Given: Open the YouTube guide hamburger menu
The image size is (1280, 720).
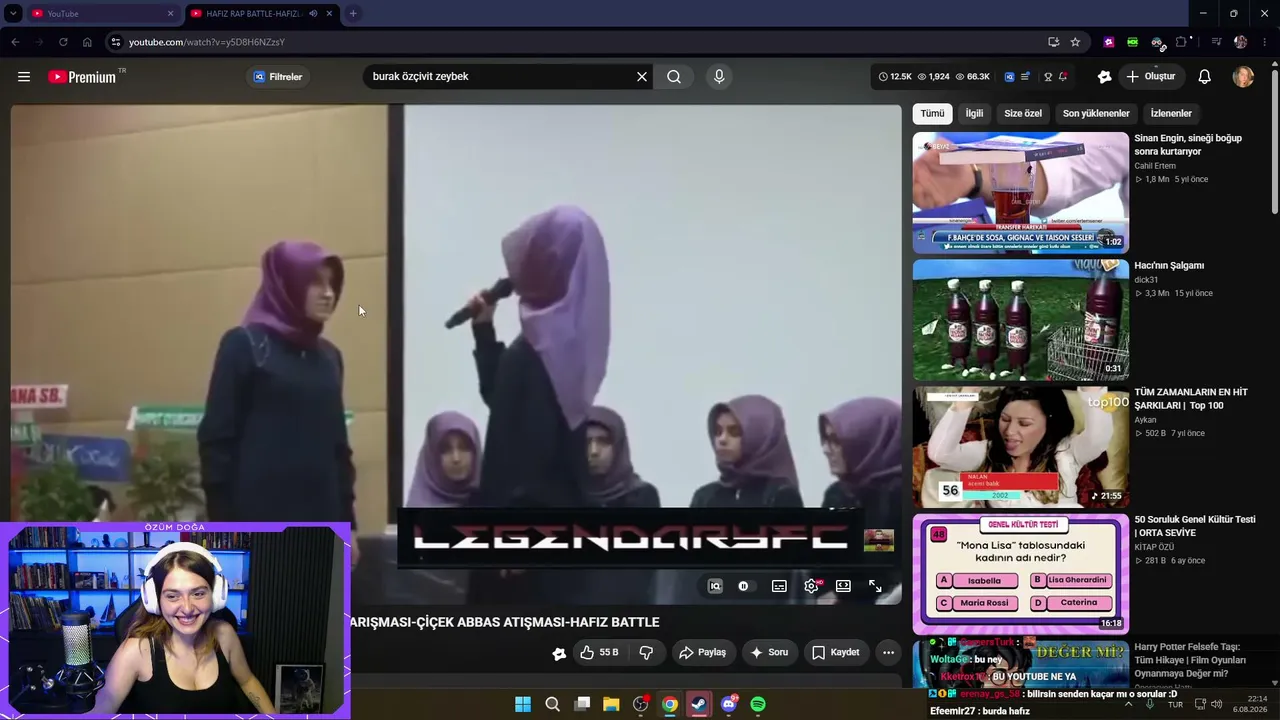Looking at the screenshot, I should point(24,77).
